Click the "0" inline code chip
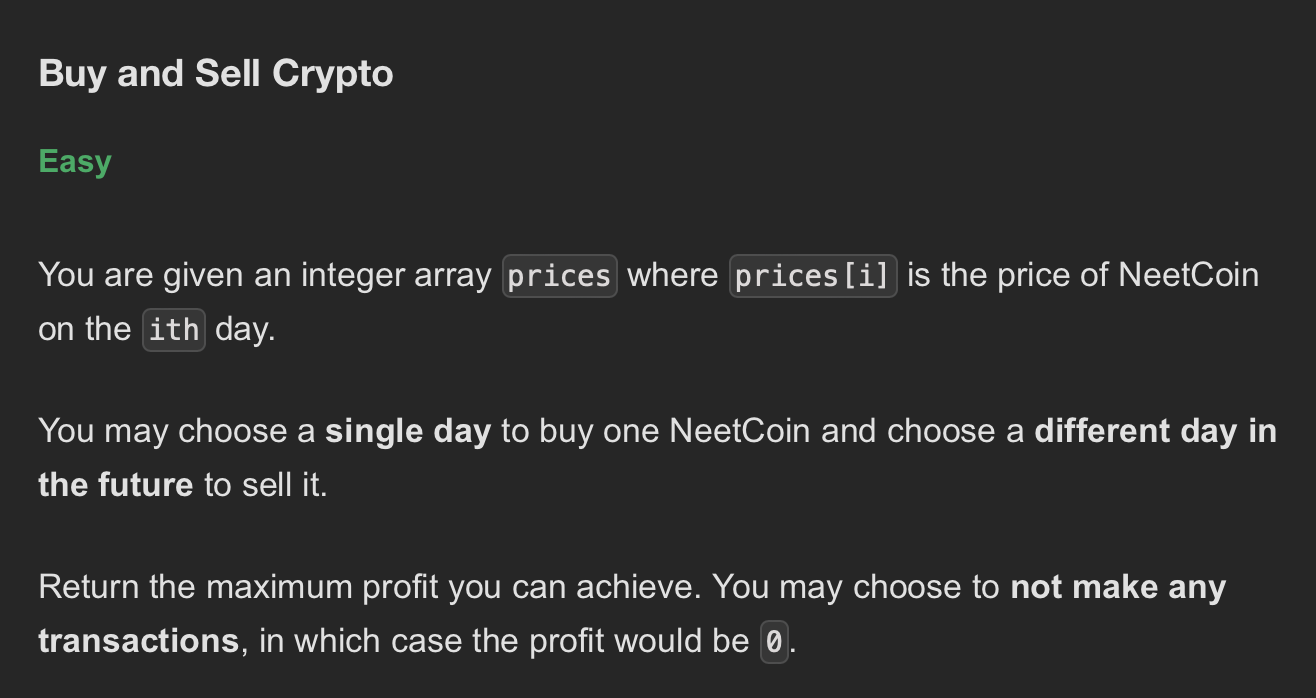Image resolution: width=1316 pixels, height=698 pixels. click(x=774, y=641)
